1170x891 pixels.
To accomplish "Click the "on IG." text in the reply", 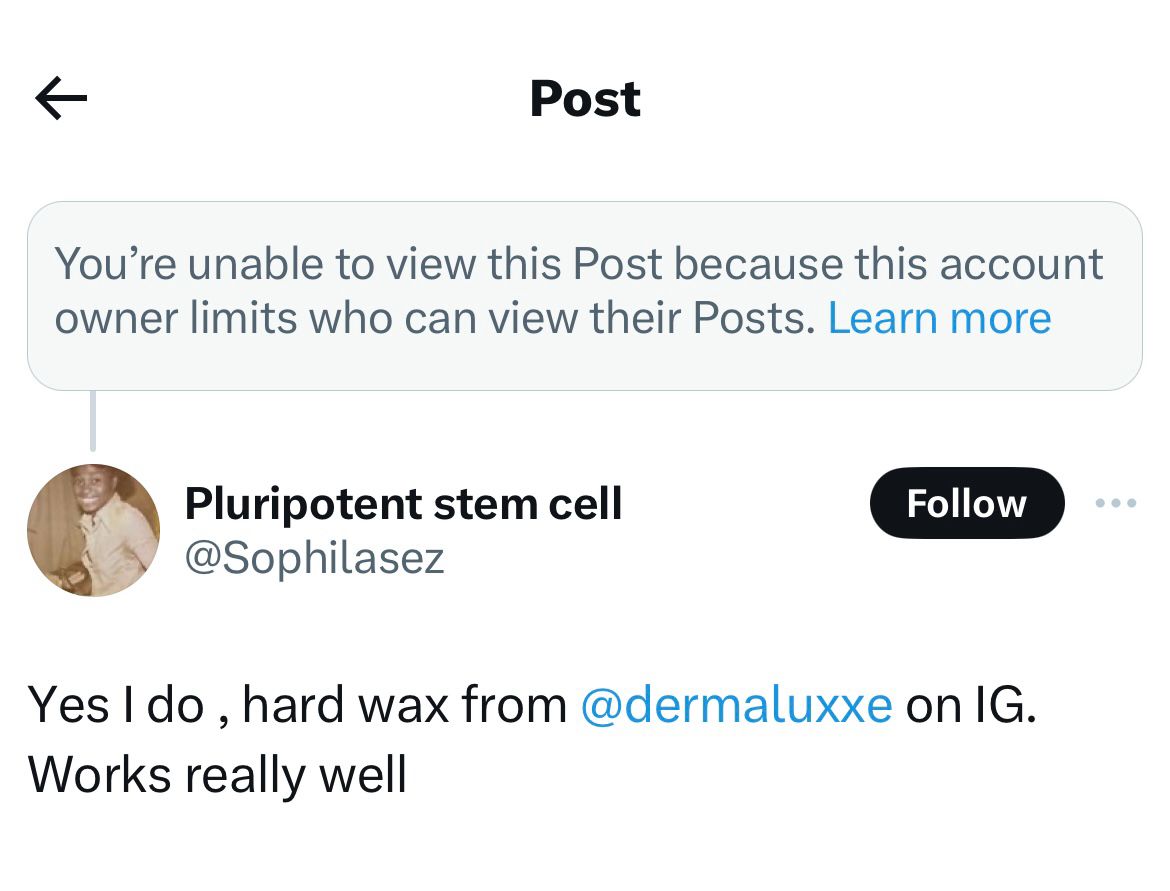I will pyautogui.click(x=971, y=705).
